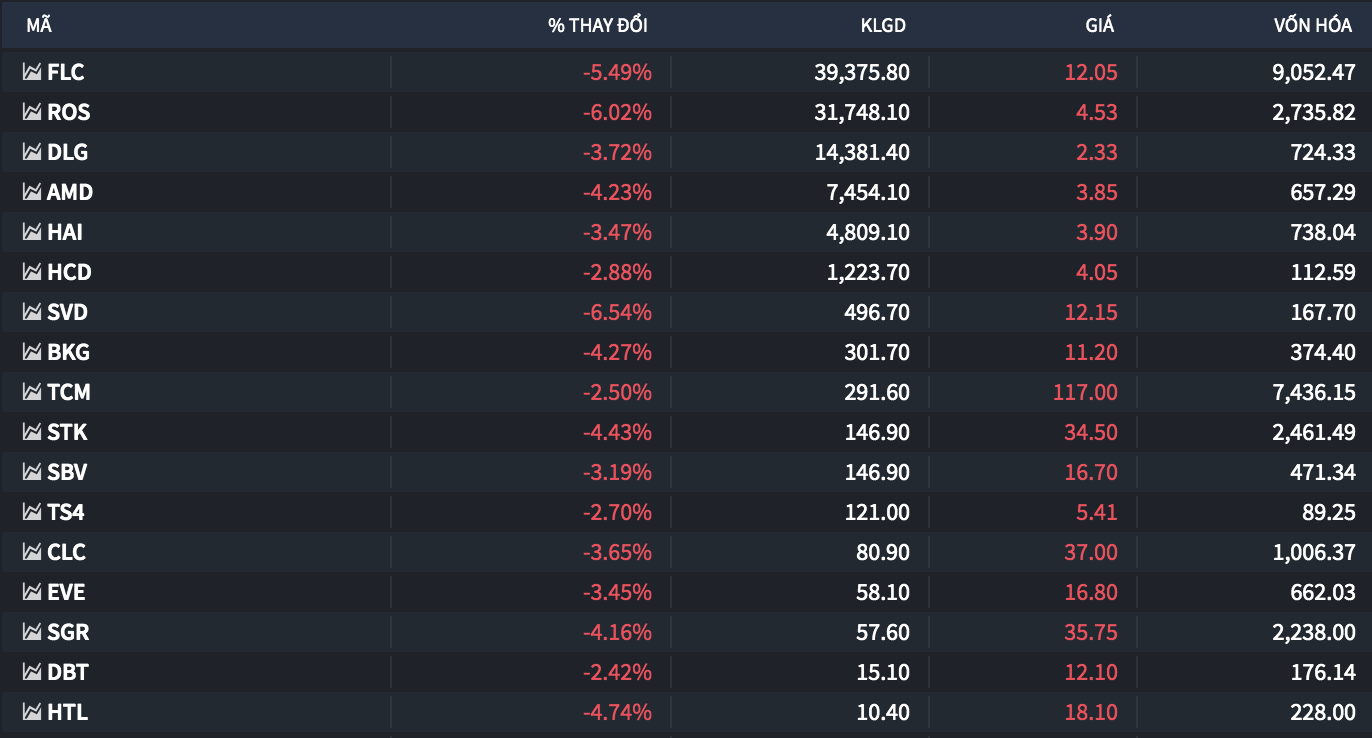This screenshot has width=1372, height=738.
Task: Open the chart icon next to CLC
Action: click(32, 552)
